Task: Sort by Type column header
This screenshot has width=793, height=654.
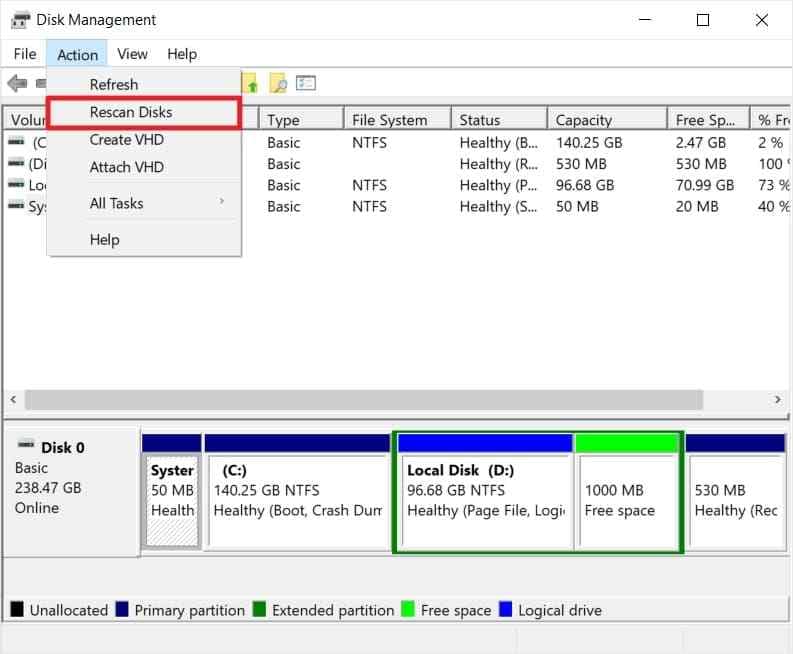Action: point(301,120)
